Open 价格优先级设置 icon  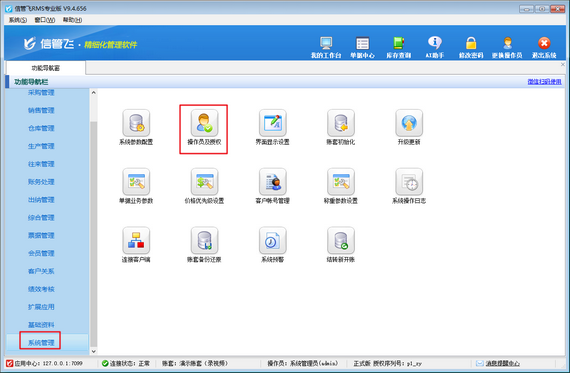point(204,182)
